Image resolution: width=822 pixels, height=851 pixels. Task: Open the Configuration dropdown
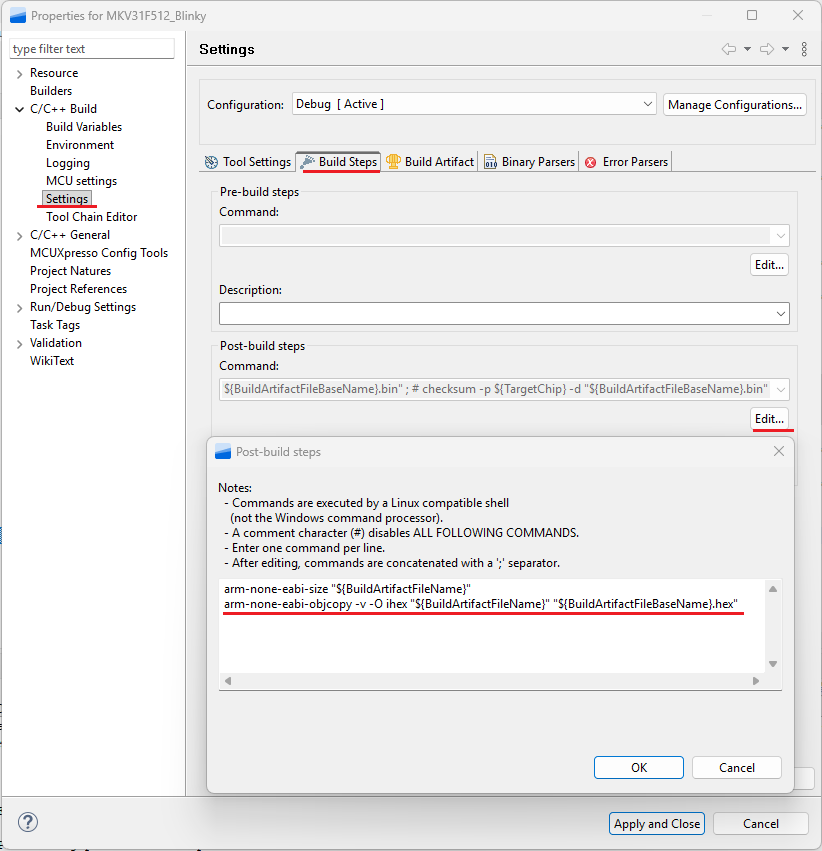point(647,104)
